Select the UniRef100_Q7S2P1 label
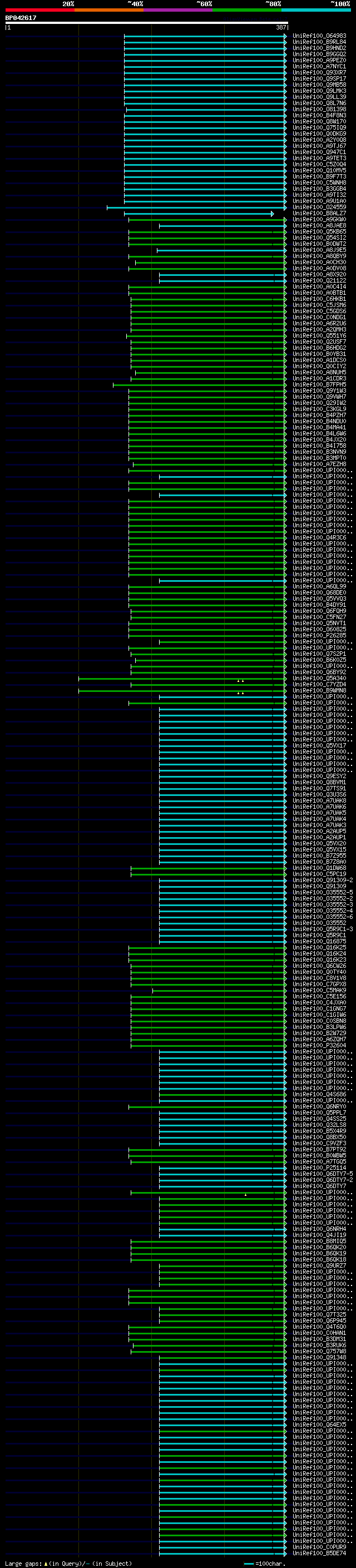This screenshot has height=1568, width=356. tap(319, 654)
